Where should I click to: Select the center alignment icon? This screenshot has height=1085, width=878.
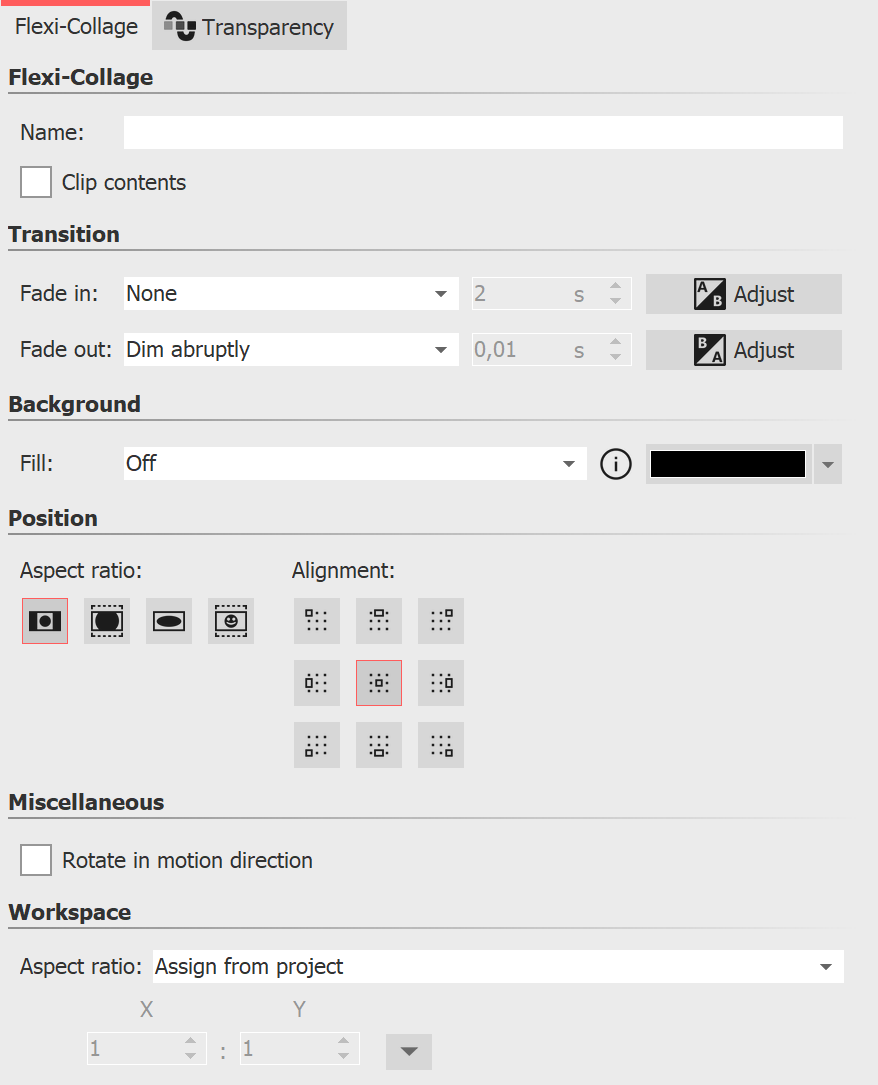click(379, 683)
